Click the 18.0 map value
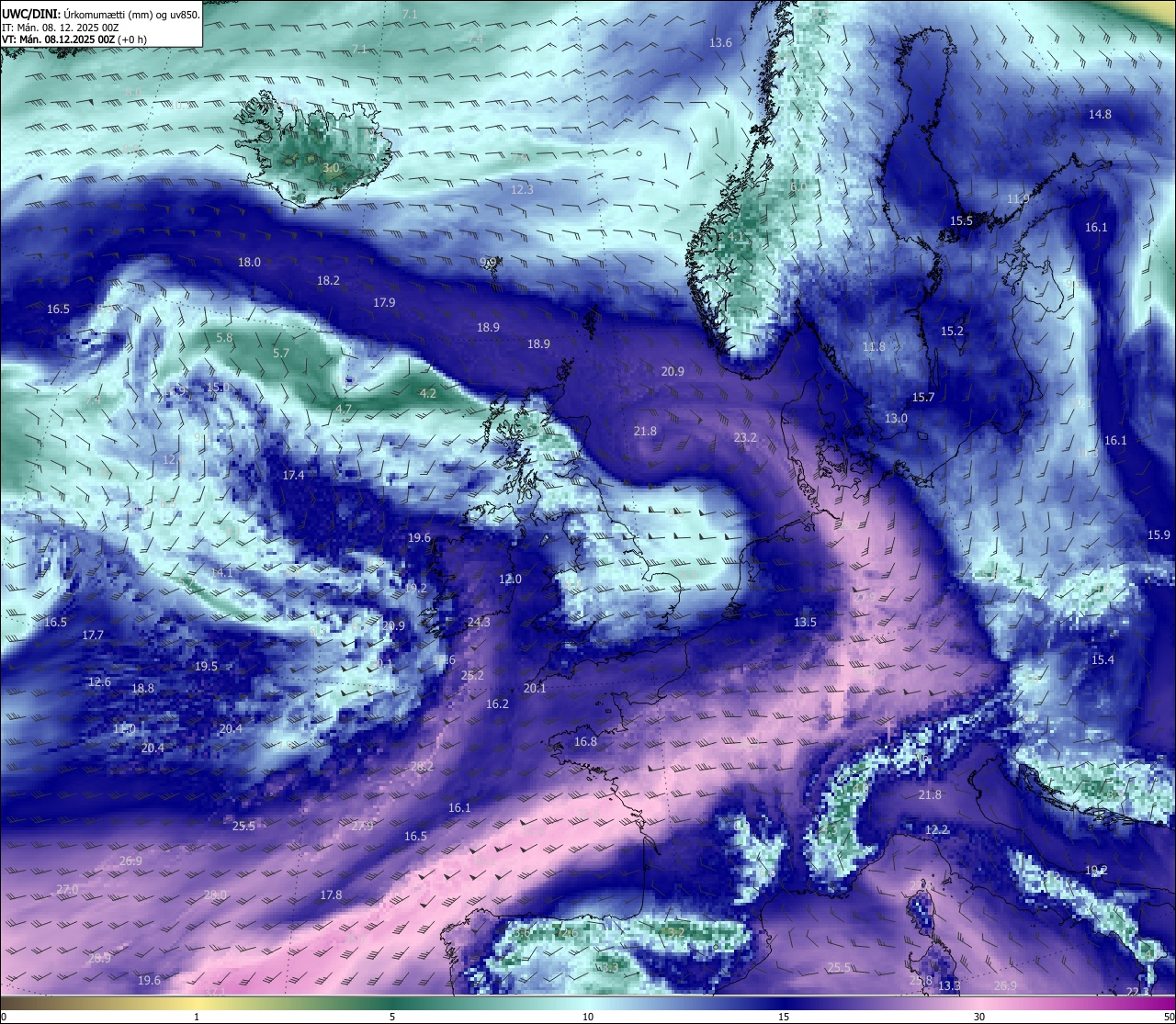Image resolution: width=1176 pixels, height=1024 pixels. pyautogui.click(x=249, y=262)
